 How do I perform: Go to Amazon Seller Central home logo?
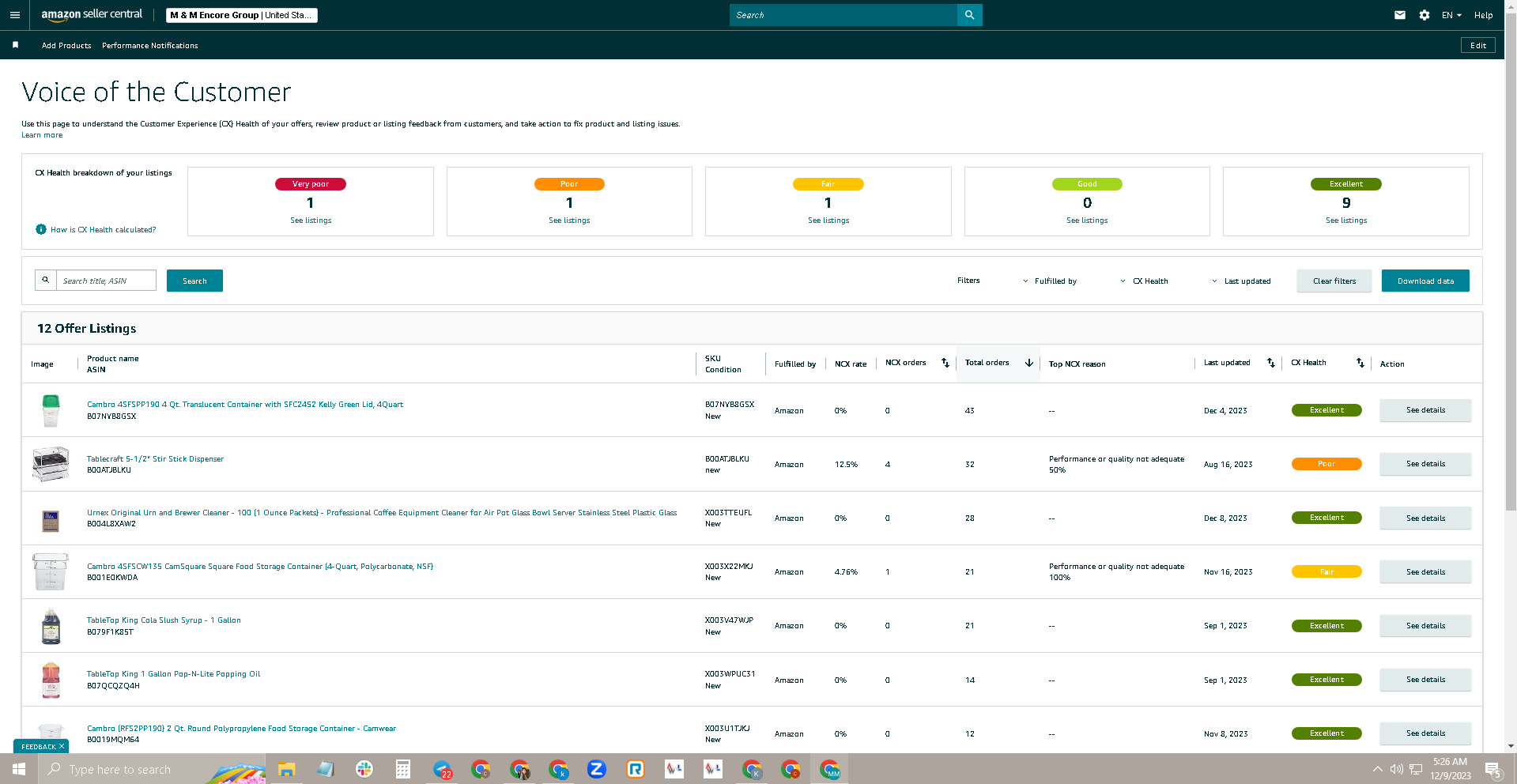coord(92,15)
